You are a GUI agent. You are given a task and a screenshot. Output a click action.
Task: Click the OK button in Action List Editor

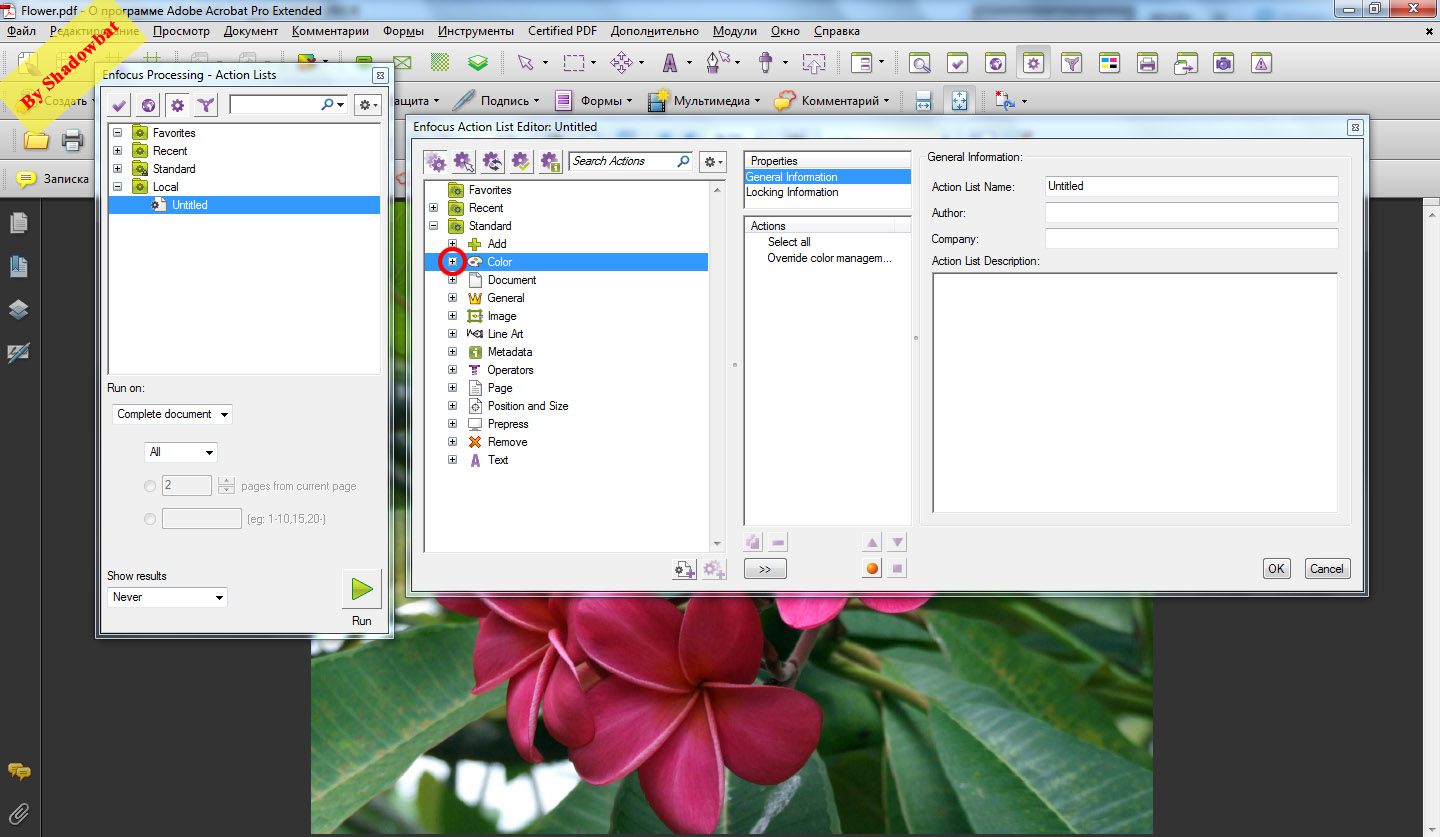coord(1276,568)
